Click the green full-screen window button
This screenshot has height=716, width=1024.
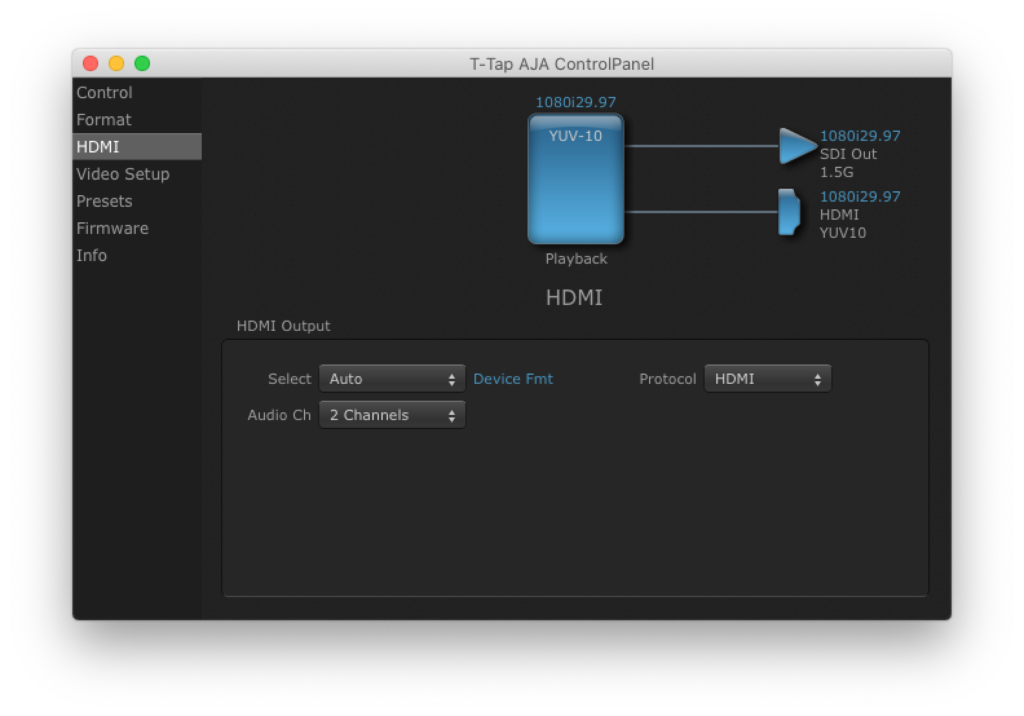pyautogui.click(x=142, y=63)
